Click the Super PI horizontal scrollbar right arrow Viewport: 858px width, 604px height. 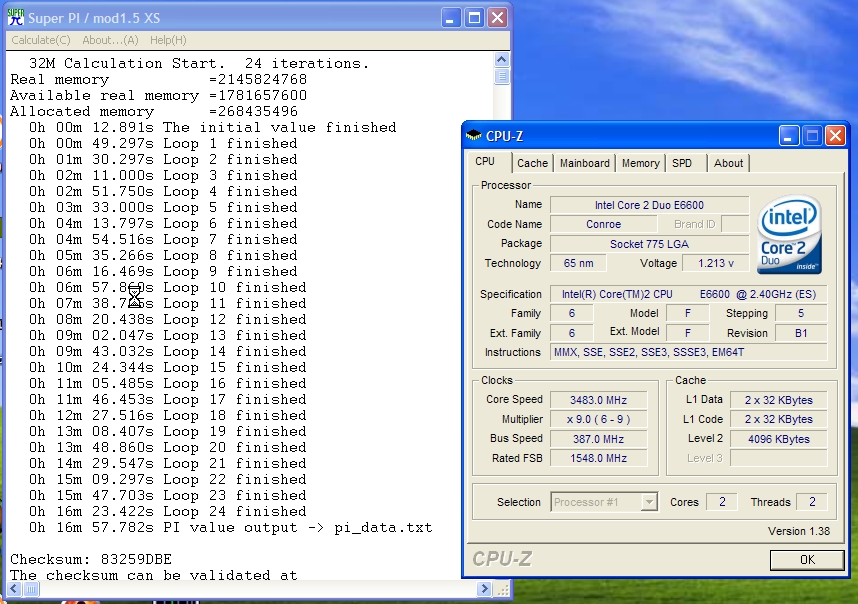484,589
